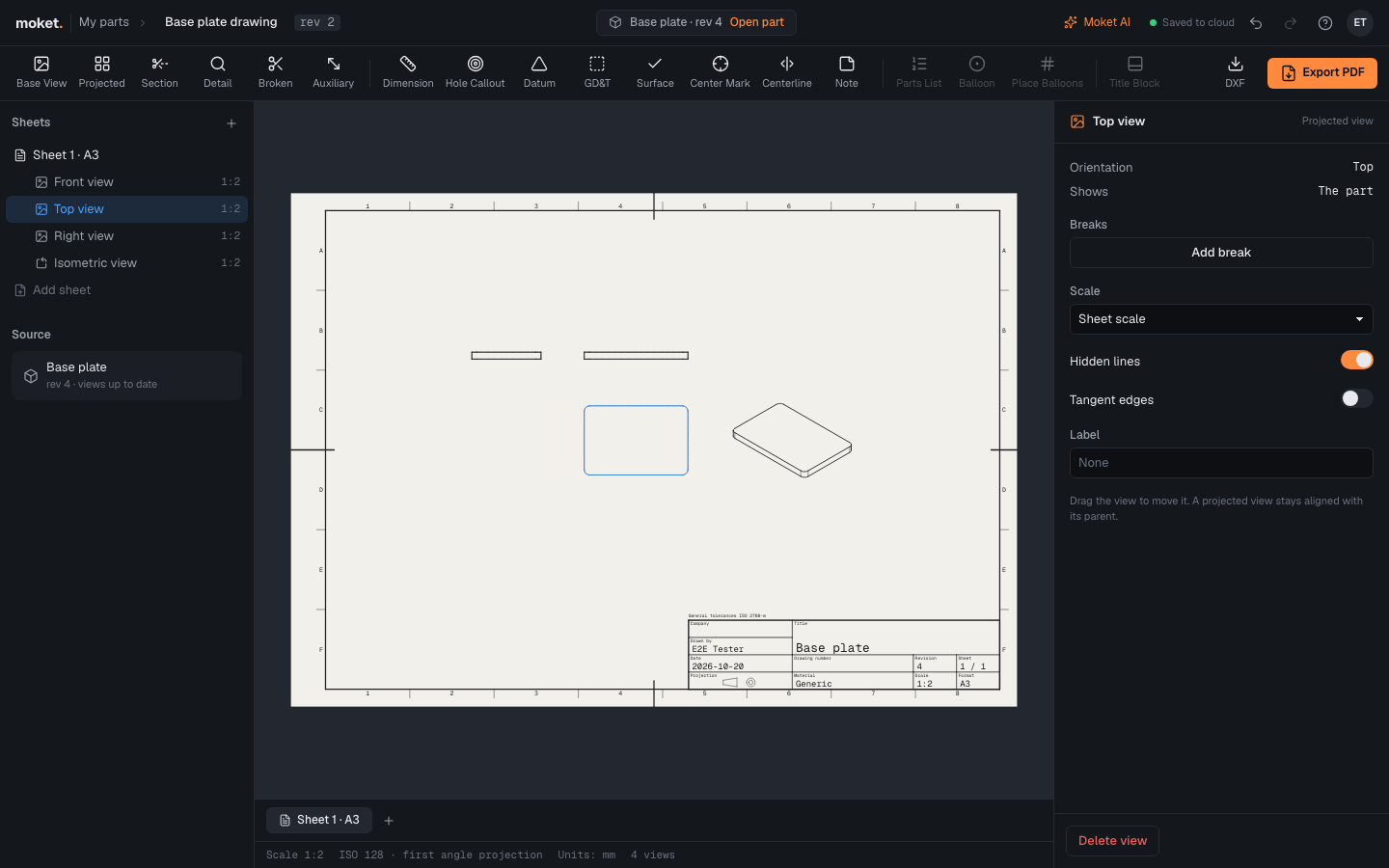Switch to the Sheet 1 · A3 bottom tab
Image resolution: width=1389 pixels, height=868 pixels.
pyautogui.click(x=319, y=820)
